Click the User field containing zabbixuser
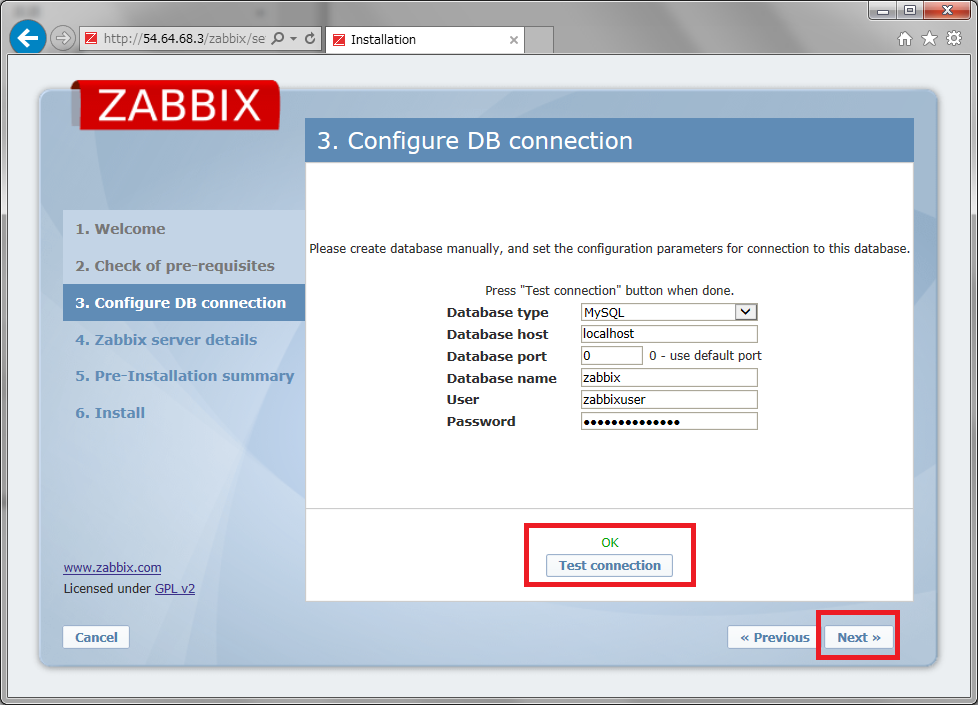The image size is (978, 705). [669, 399]
